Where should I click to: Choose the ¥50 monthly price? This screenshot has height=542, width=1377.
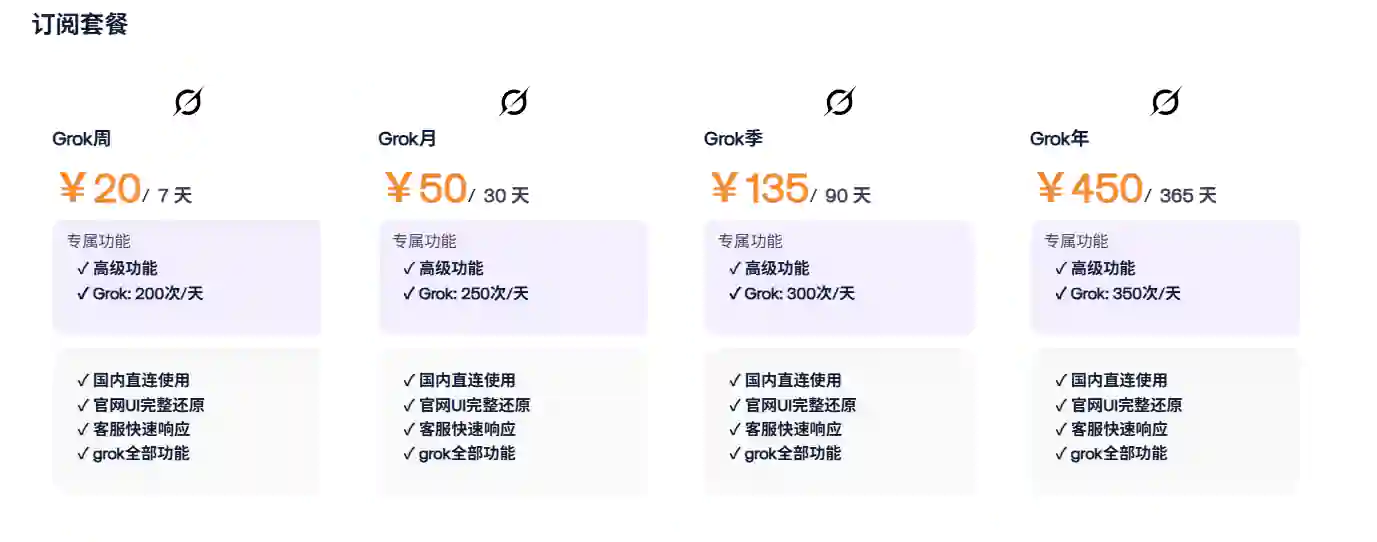point(426,188)
